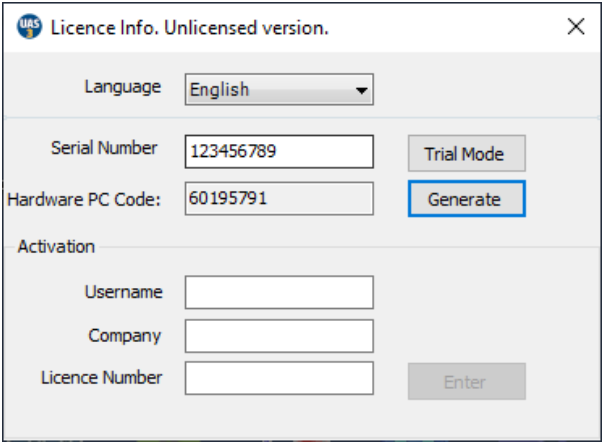Click into the Username text box
The height and width of the screenshot is (444, 604).
(x=279, y=293)
